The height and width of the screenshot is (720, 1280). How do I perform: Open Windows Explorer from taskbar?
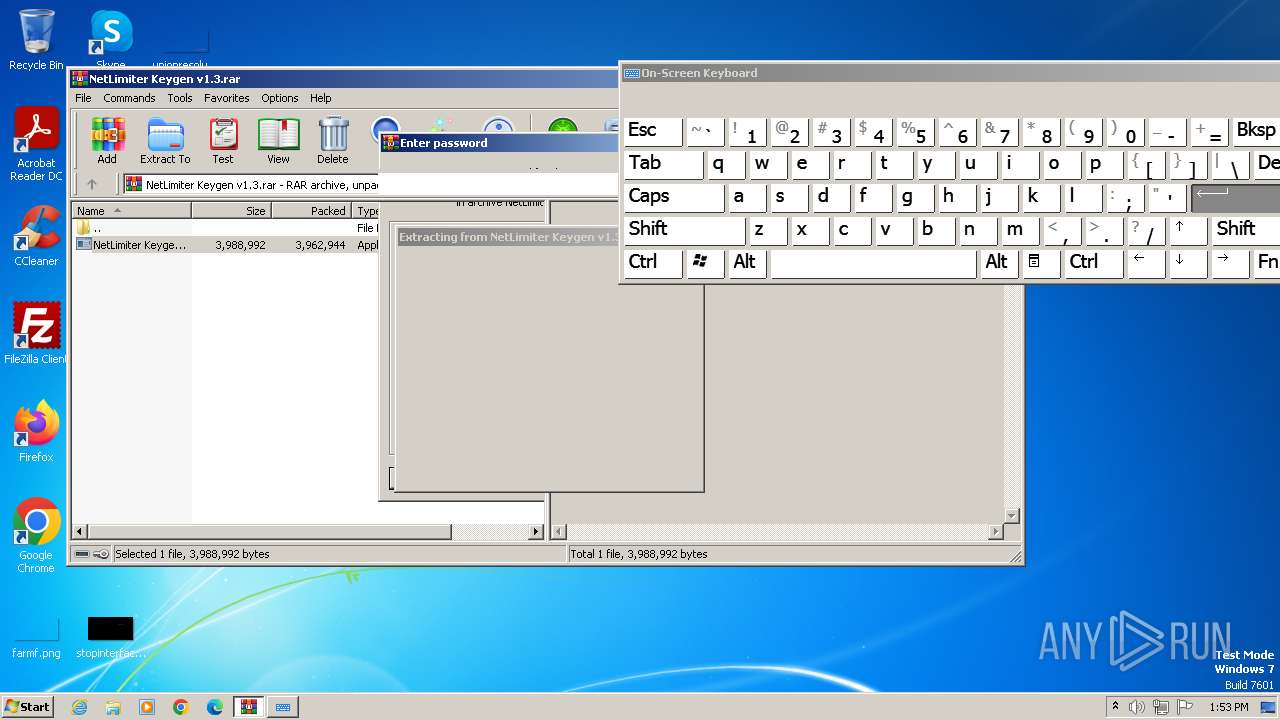point(113,707)
